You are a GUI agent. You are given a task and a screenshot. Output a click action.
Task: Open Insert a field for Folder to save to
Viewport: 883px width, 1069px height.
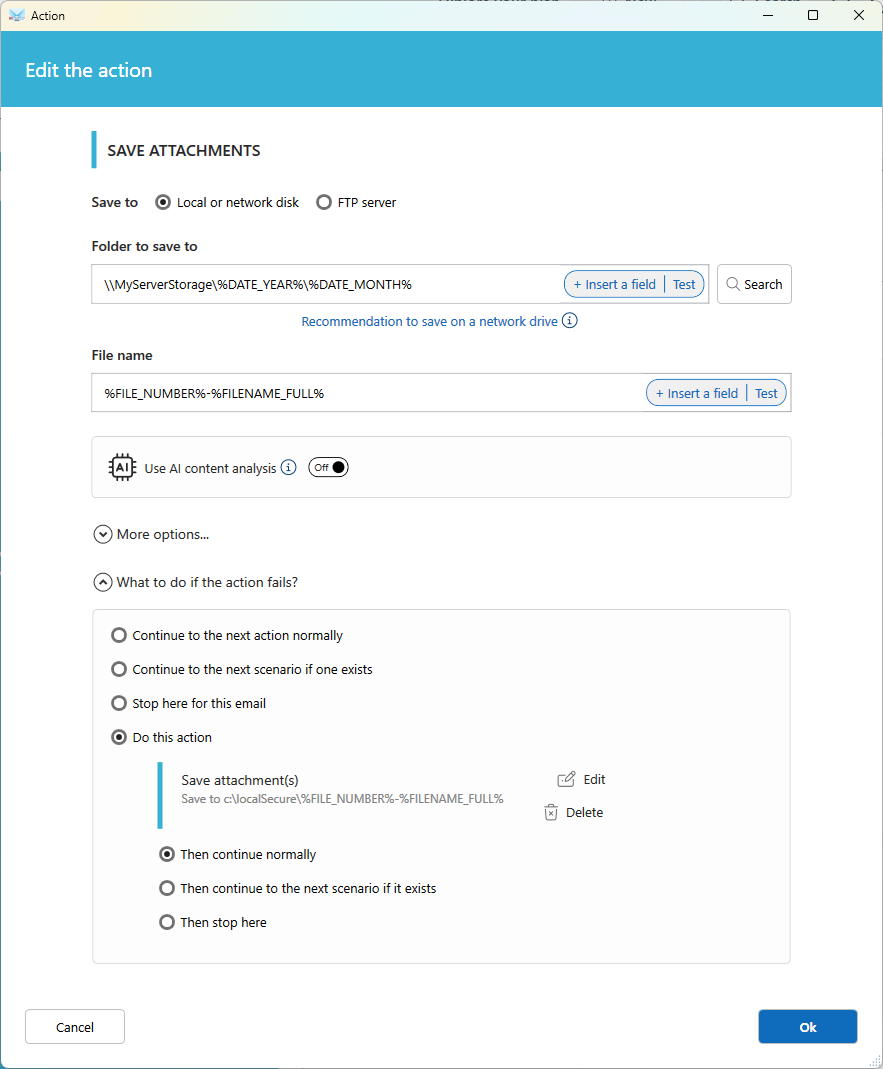coord(614,284)
